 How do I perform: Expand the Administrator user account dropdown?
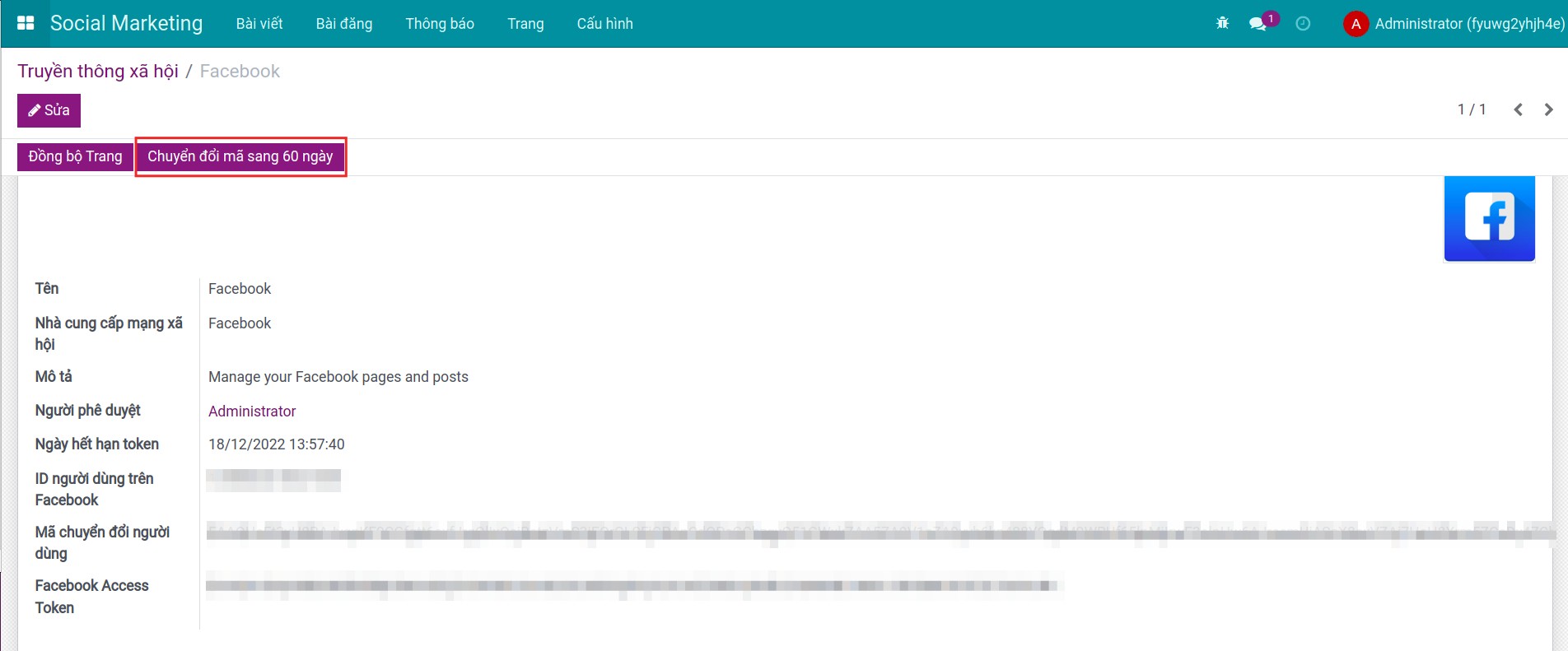coord(1468,24)
